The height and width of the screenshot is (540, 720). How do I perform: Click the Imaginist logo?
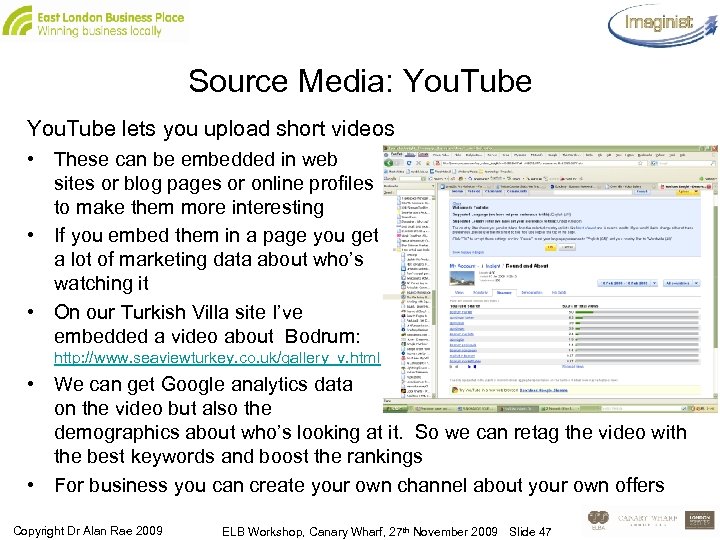click(x=662, y=24)
